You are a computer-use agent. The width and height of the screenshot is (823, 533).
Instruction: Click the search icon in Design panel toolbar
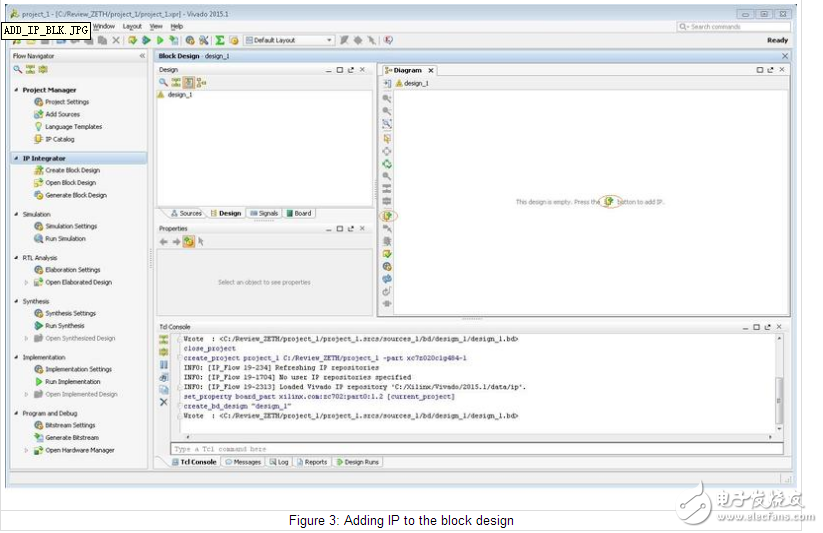(x=163, y=83)
